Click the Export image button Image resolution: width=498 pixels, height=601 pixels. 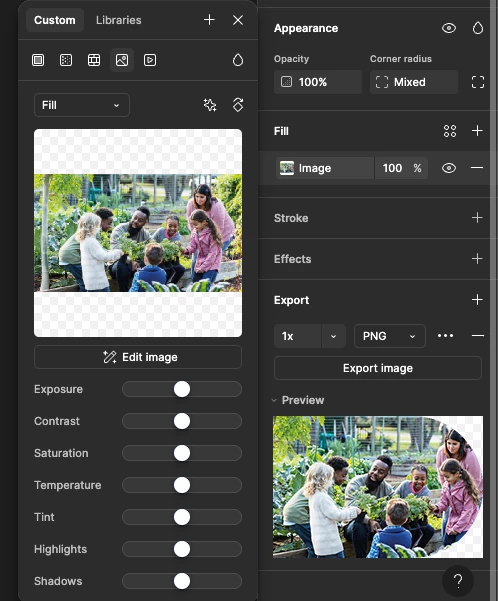[378, 368]
